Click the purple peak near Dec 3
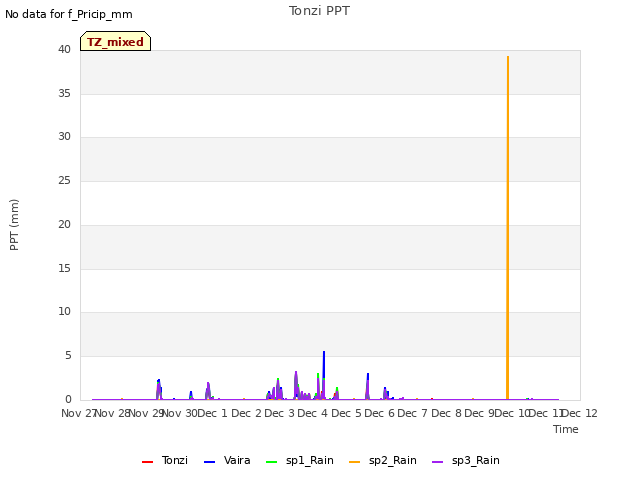640x480 pixels. point(296,384)
